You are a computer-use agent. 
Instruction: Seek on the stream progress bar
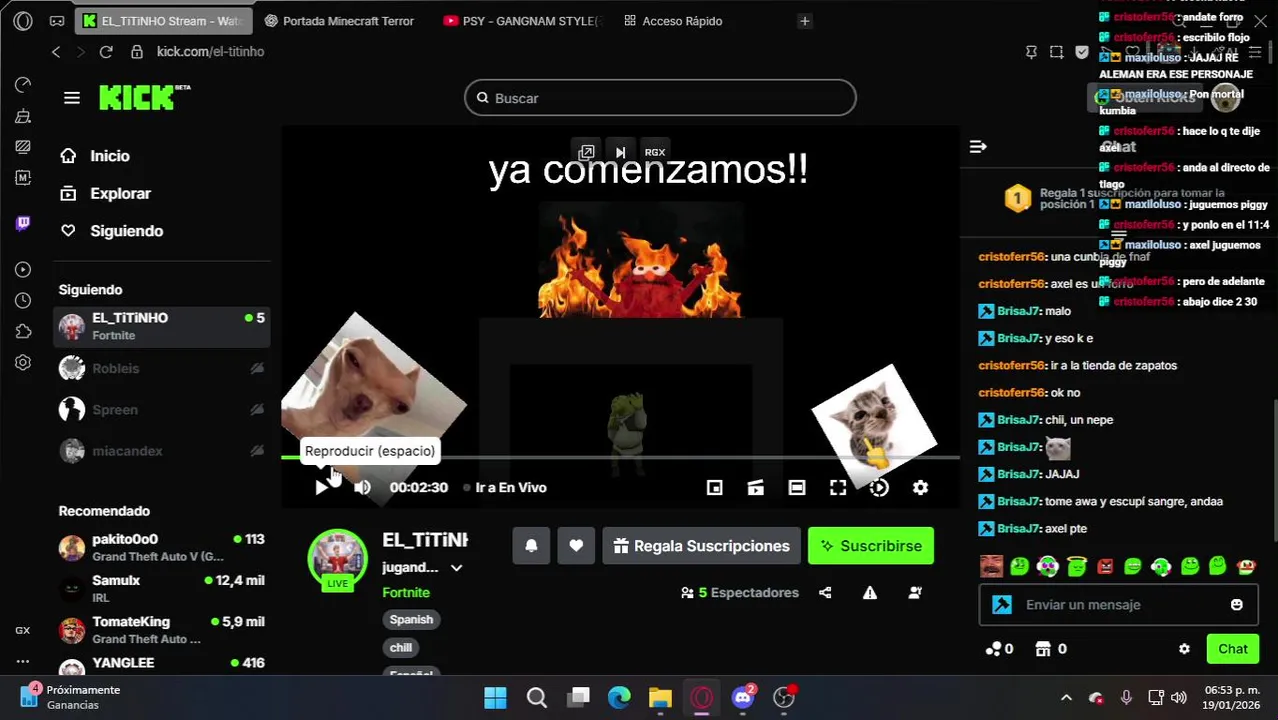coord(620,457)
